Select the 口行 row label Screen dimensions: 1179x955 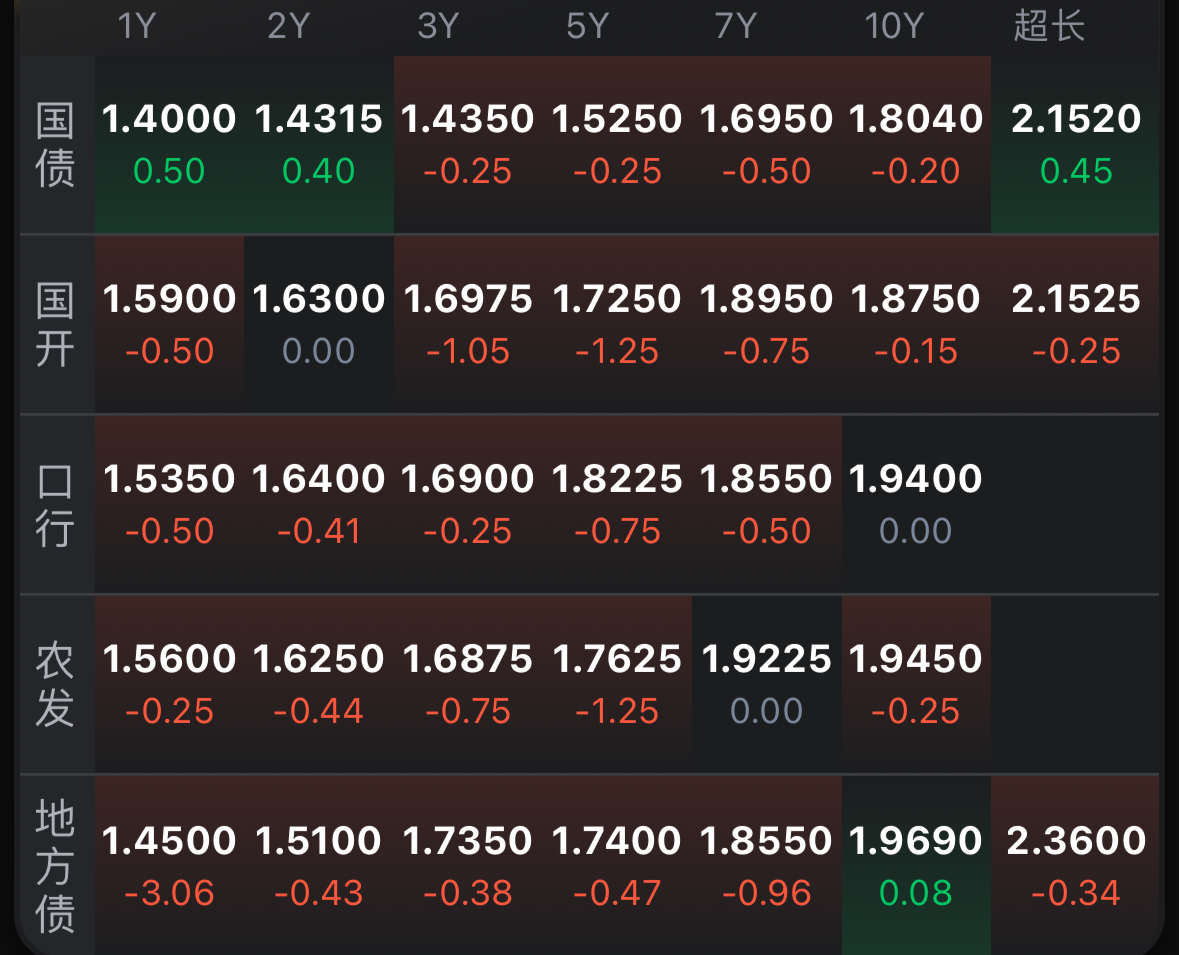pyautogui.click(x=56, y=505)
